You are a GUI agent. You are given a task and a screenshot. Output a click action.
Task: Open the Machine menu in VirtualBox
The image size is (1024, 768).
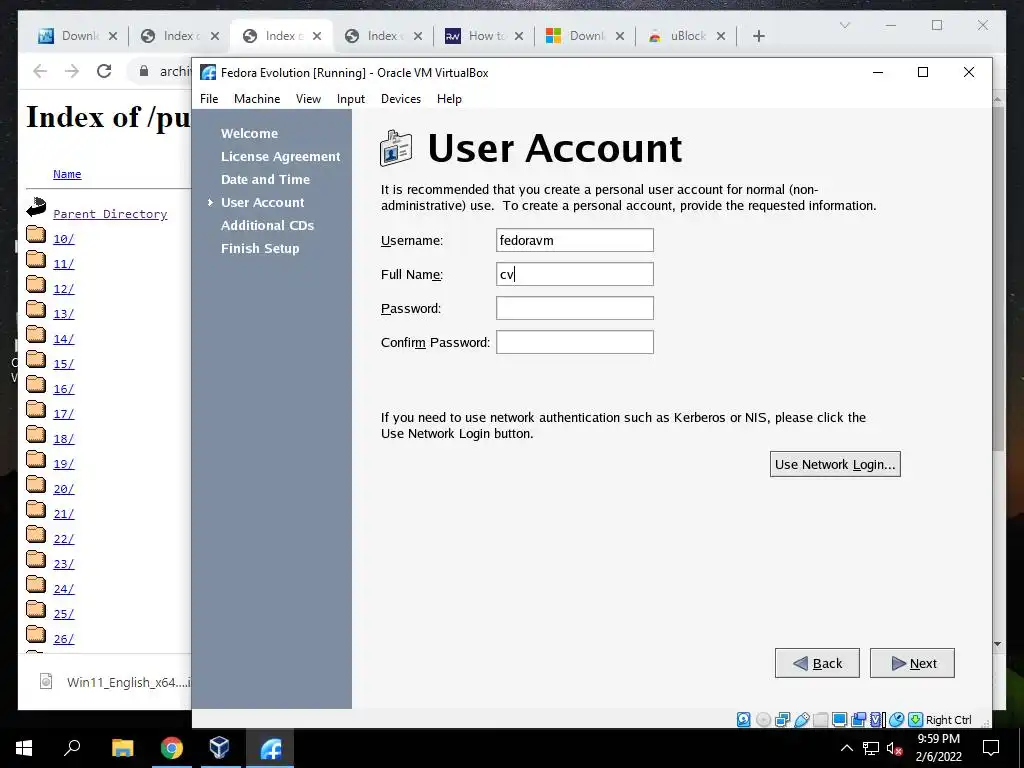(257, 99)
